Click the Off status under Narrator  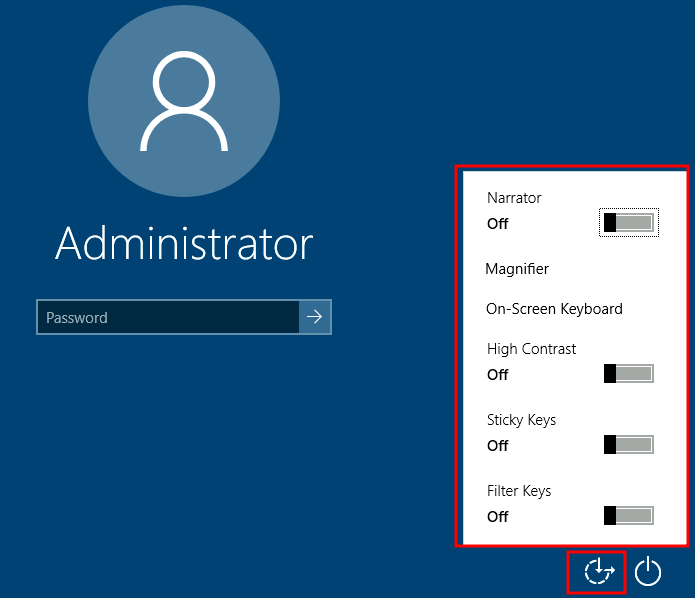point(498,224)
